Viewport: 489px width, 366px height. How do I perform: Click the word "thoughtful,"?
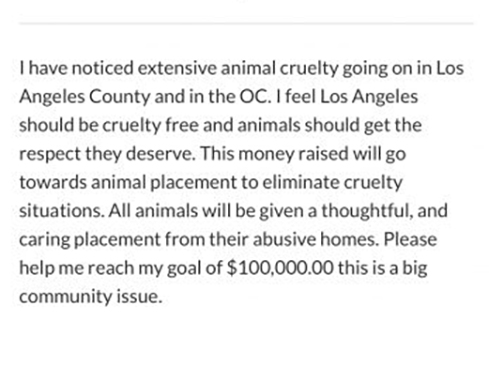click(367, 211)
